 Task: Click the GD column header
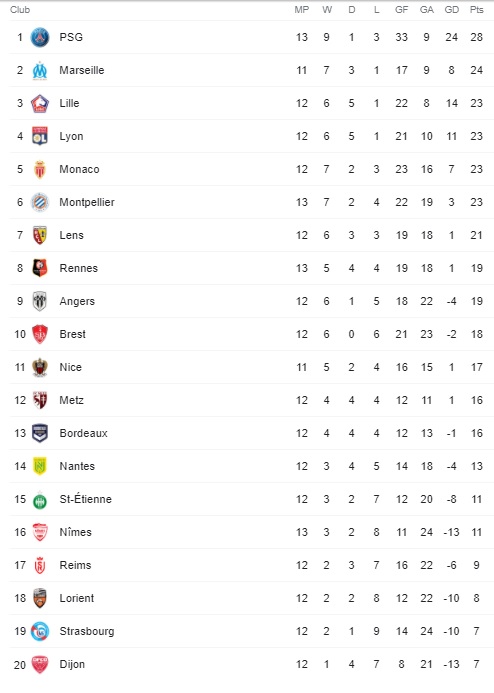point(452,10)
